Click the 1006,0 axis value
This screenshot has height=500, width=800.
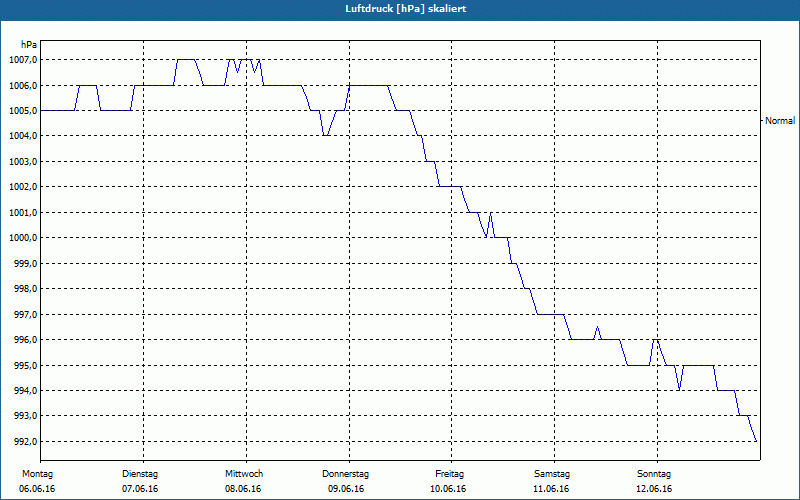(x=23, y=86)
